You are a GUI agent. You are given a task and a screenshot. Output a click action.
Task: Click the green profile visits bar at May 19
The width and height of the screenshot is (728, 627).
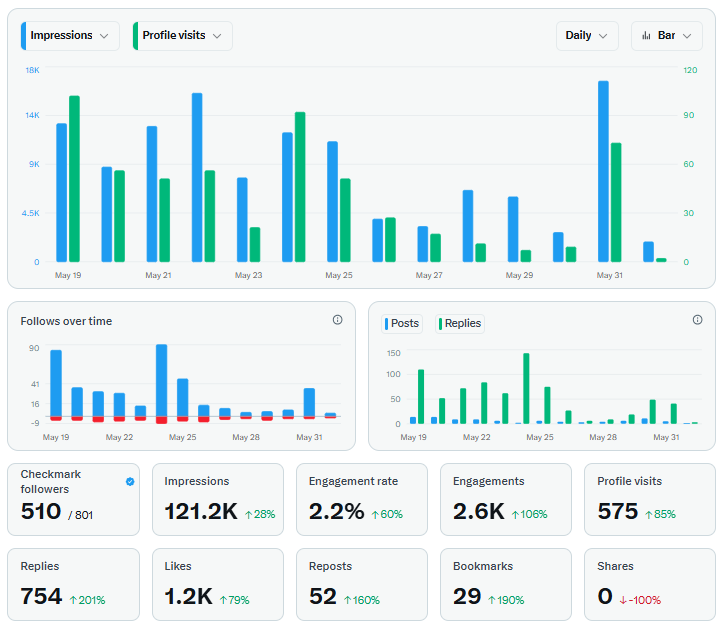pos(74,179)
